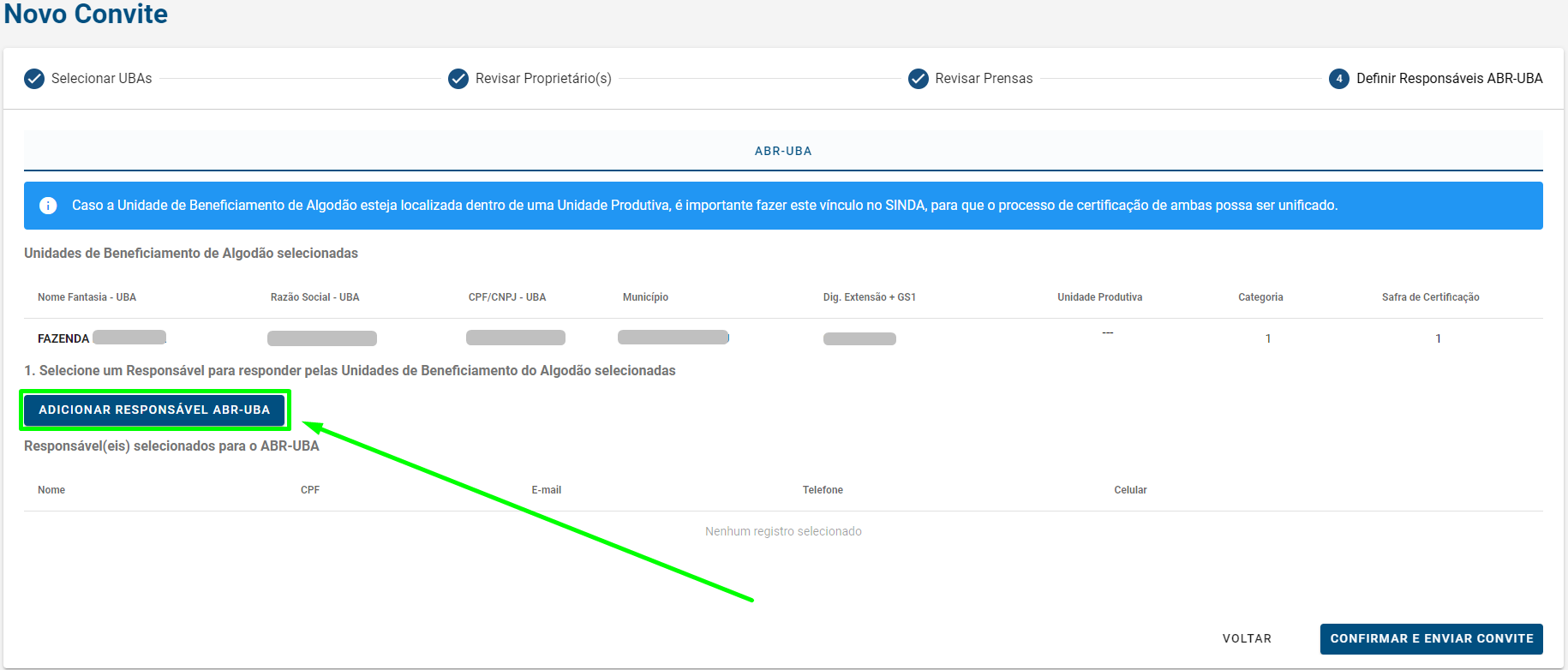This screenshot has height=670, width=1568.
Task: Open the ABR-UBA tab
Action: click(782, 151)
